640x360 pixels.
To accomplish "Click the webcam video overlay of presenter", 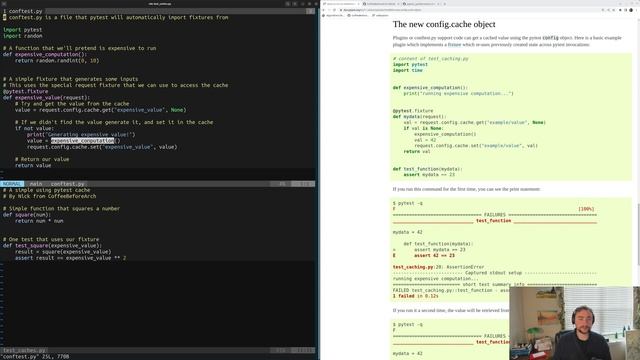I will pyautogui.click(x=575, y=323).
